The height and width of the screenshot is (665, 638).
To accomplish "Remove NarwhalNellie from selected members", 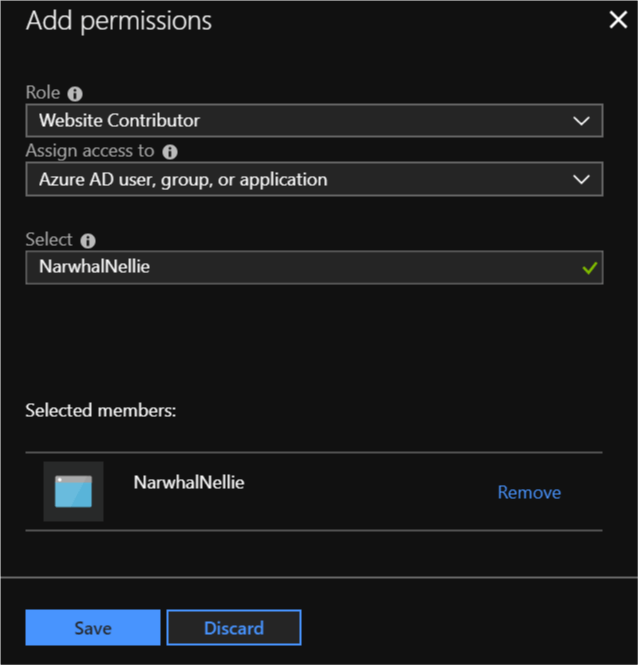I will 529,492.
